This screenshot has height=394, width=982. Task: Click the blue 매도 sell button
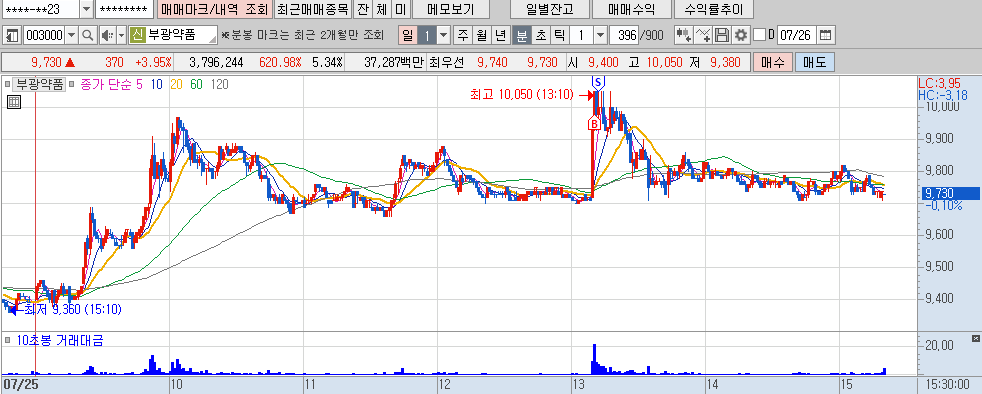tap(815, 62)
